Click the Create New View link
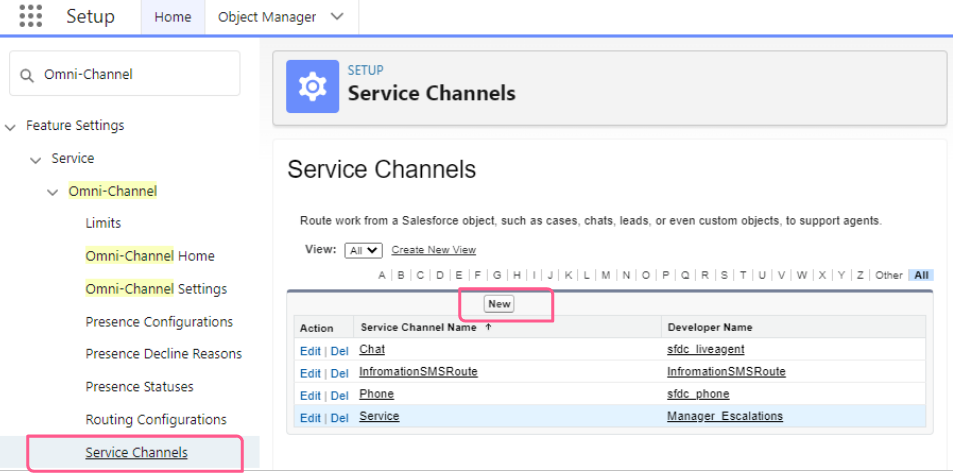The width and height of the screenshot is (953, 474). pos(433,250)
